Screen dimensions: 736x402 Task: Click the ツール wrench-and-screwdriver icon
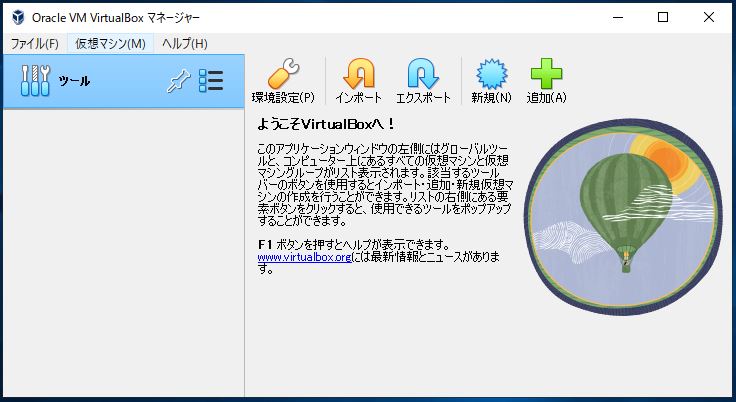pyautogui.click(x=35, y=81)
